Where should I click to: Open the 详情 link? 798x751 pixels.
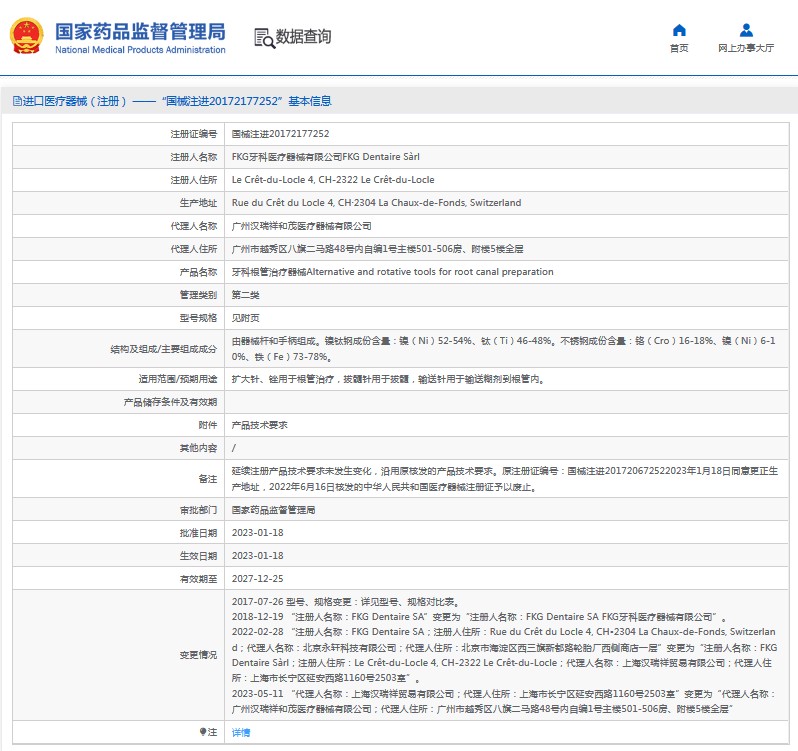(241, 732)
